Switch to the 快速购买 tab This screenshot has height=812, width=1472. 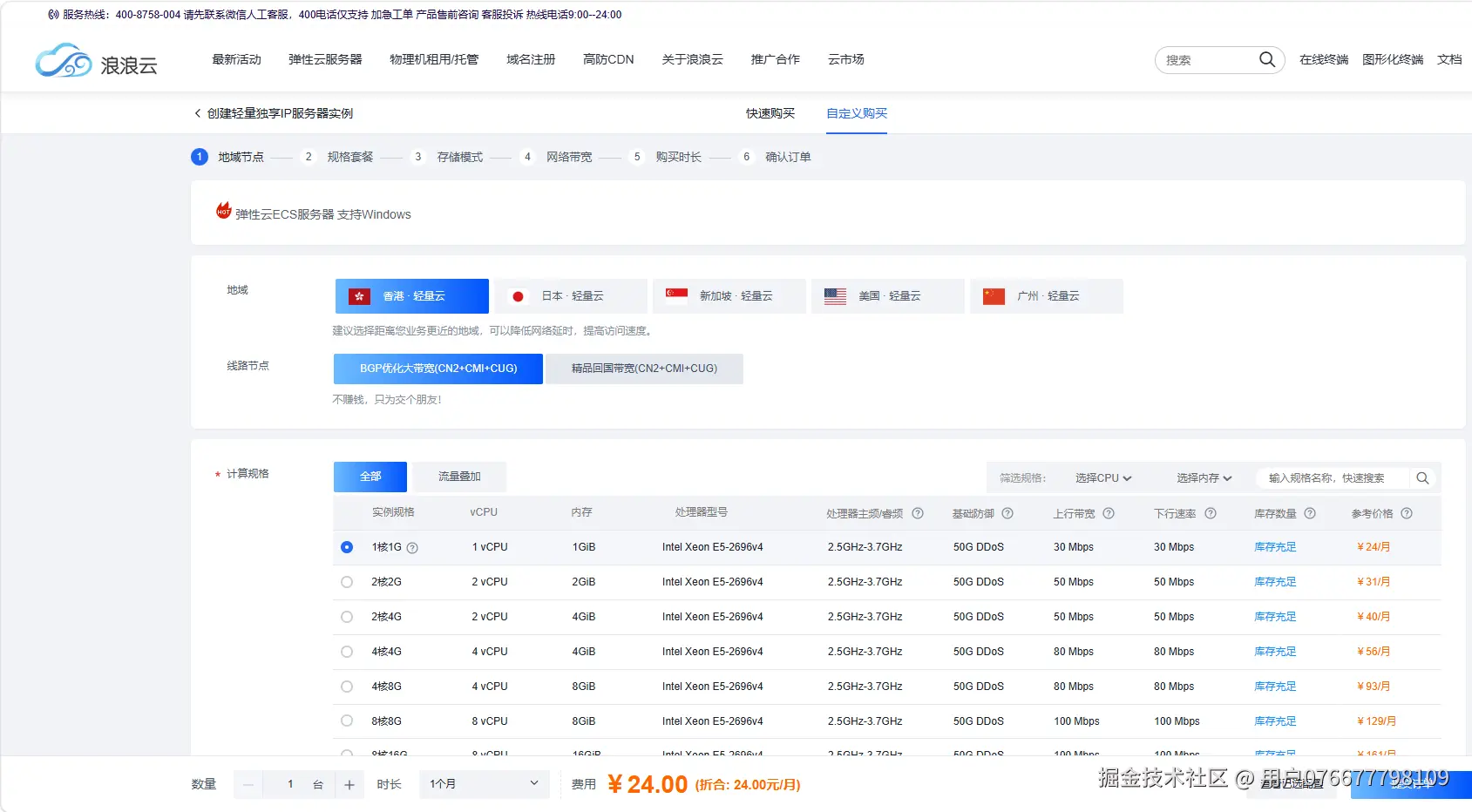[x=770, y=113]
